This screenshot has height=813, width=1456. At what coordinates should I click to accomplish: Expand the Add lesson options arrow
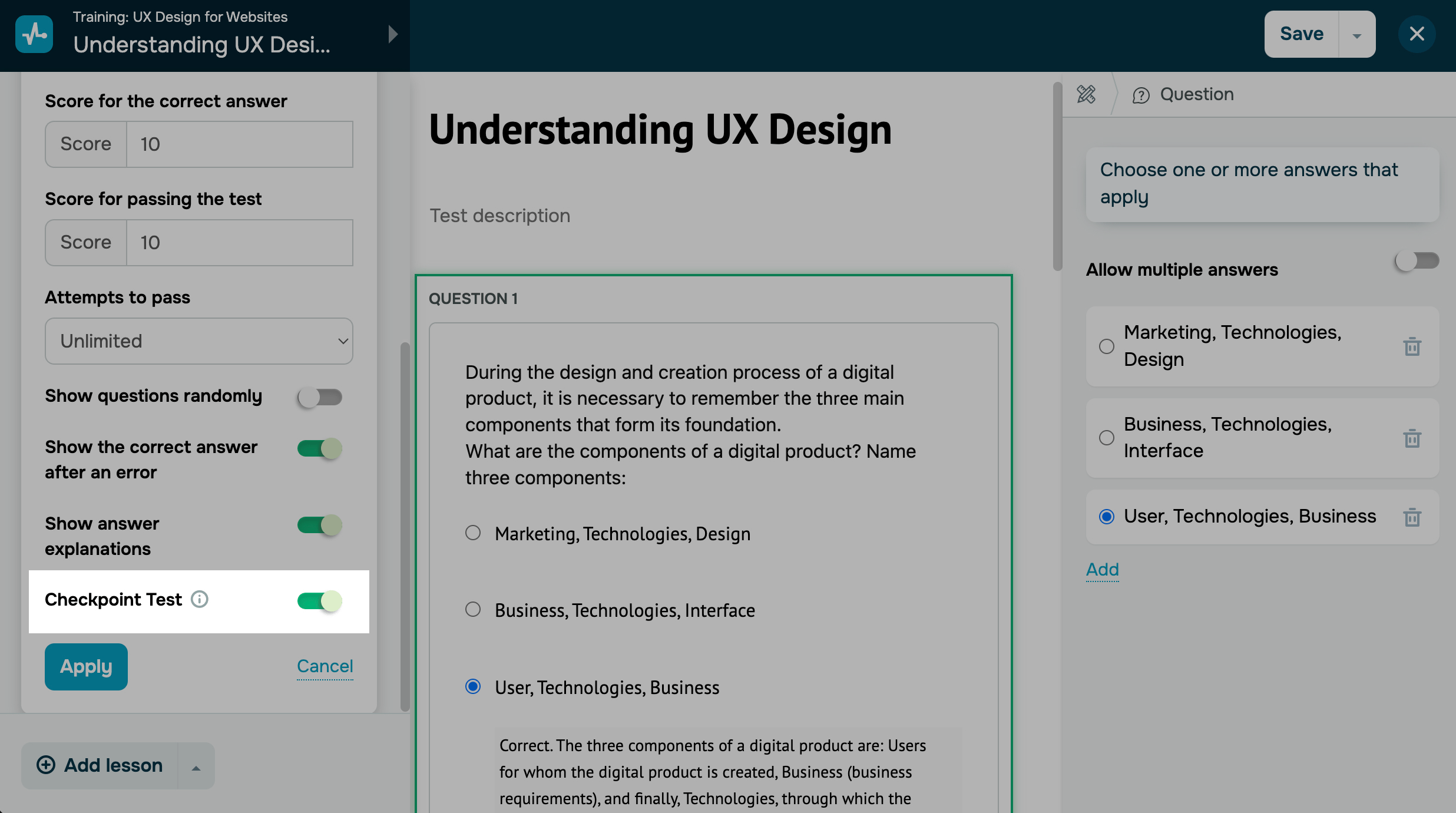tap(196, 767)
